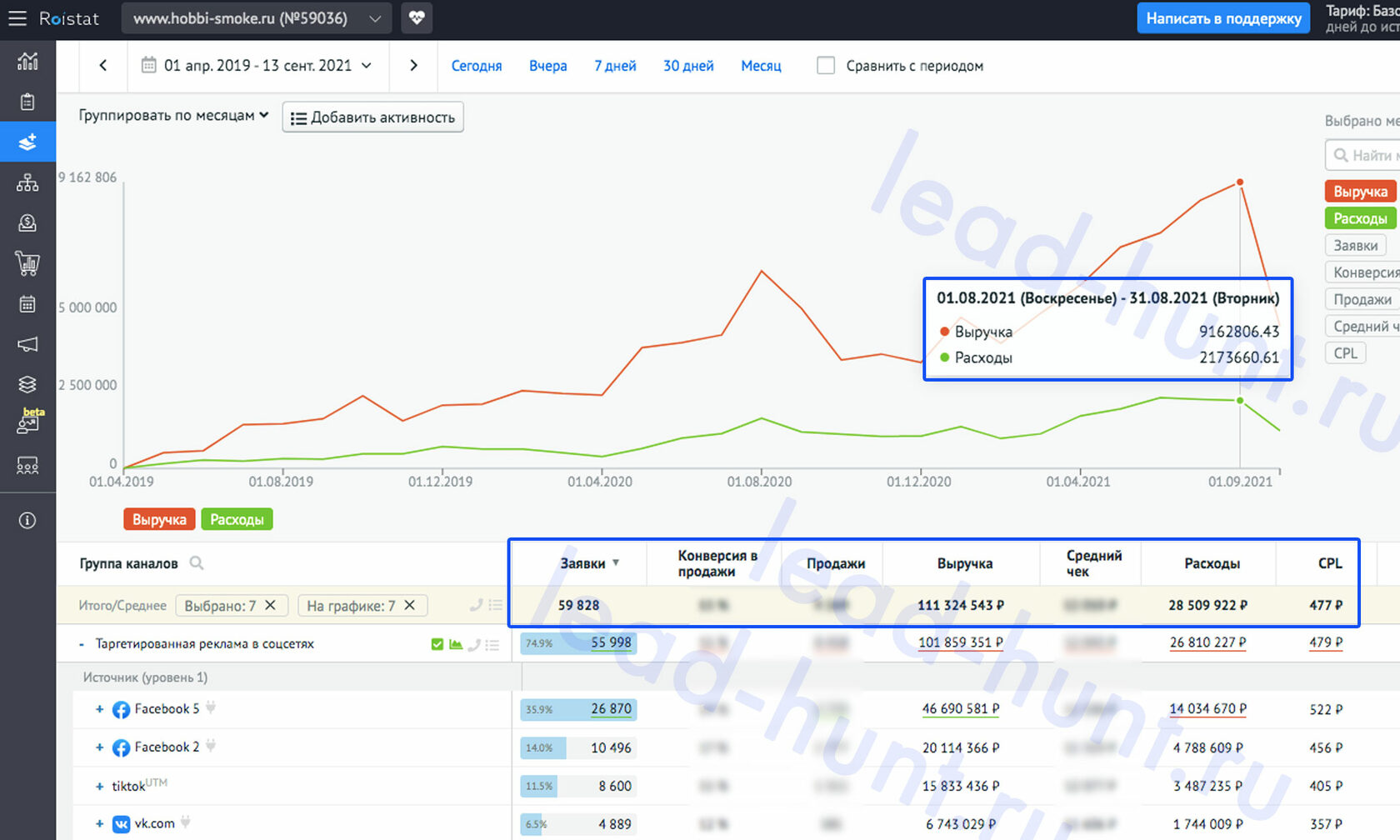Image resolution: width=1400 pixels, height=840 pixels.
Task: Click the list icon in the Итого/Среднее row
Action: 495,606
